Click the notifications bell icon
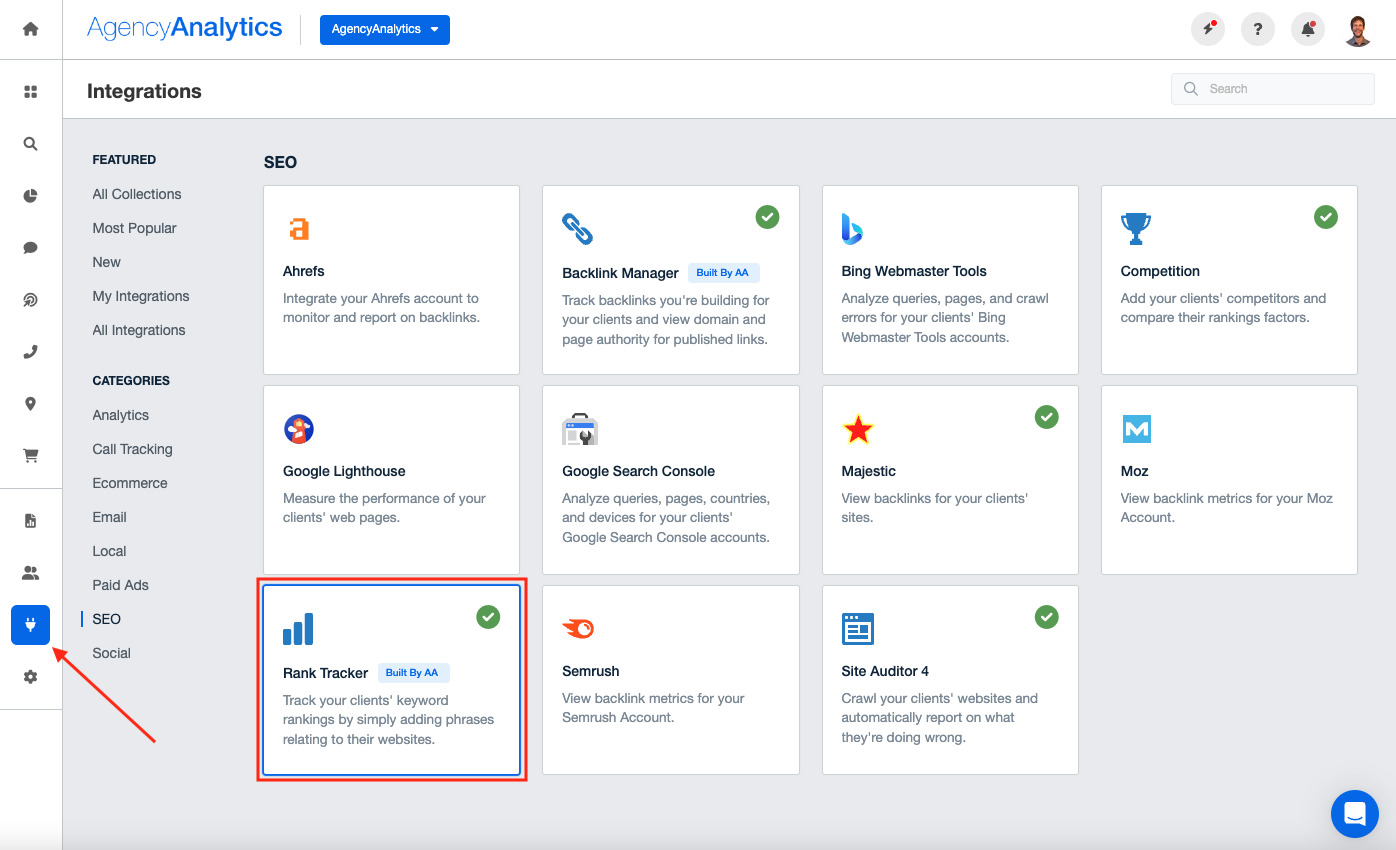Image resolution: width=1396 pixels, height=850 pixels. (x=1308, y=29)
